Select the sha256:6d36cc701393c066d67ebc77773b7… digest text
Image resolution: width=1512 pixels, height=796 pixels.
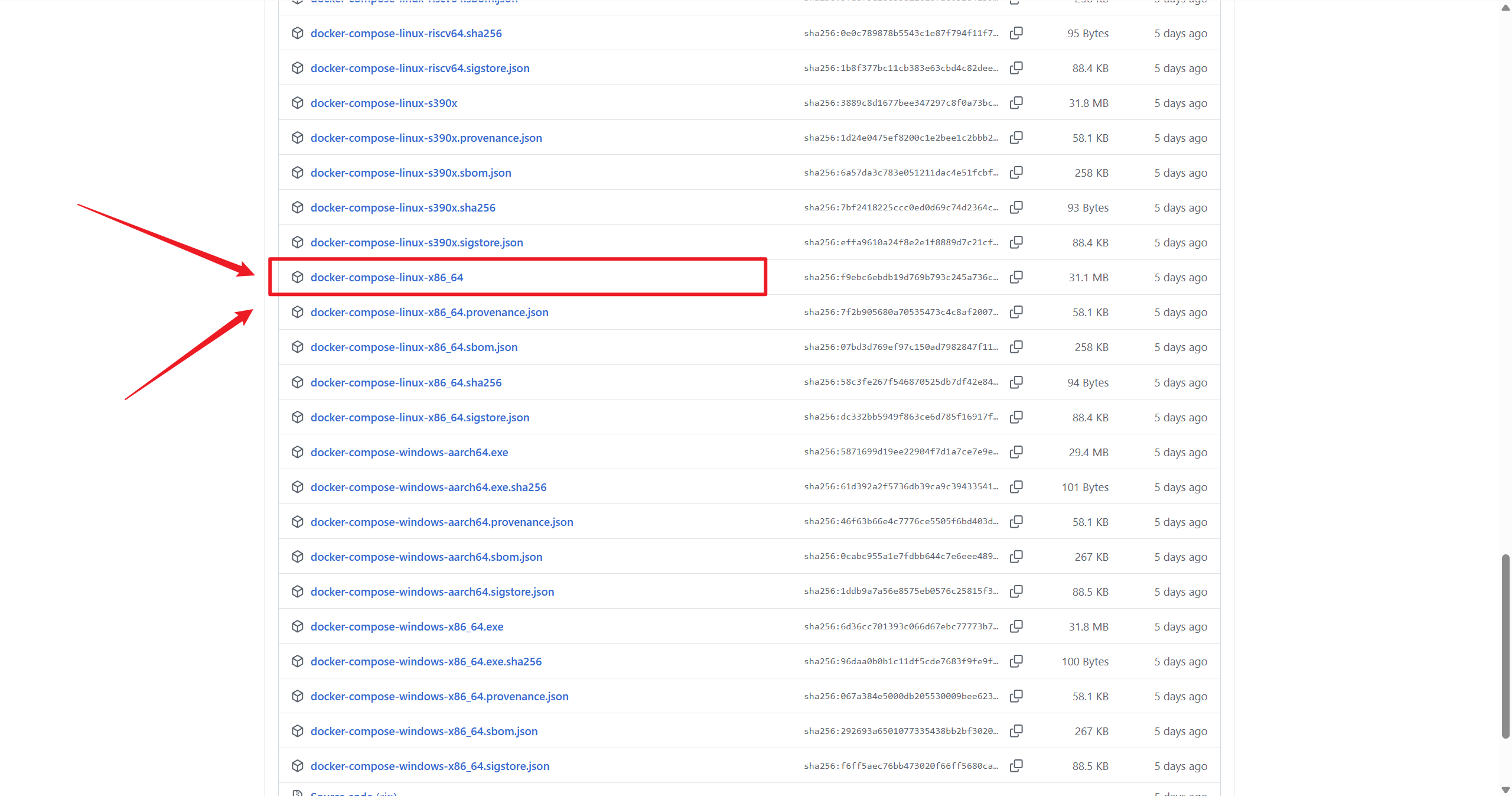tap(901, 626)
